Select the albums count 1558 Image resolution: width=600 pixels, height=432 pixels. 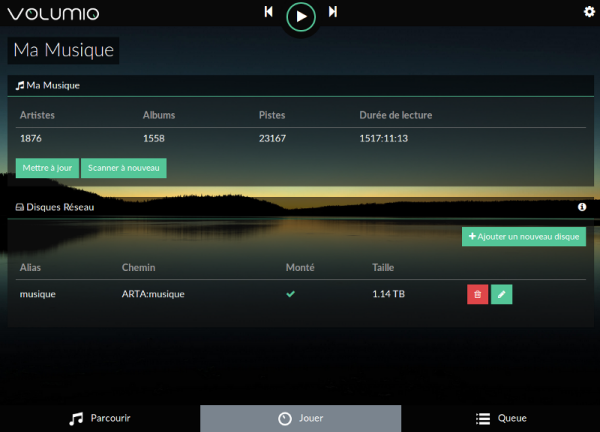[x=154, y=139]
